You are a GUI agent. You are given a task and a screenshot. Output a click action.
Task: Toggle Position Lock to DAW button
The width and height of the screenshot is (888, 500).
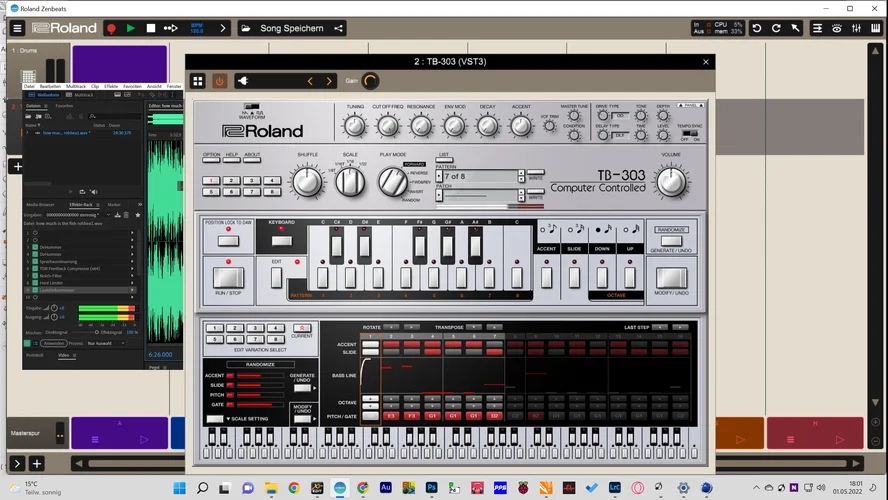[228, 240]
